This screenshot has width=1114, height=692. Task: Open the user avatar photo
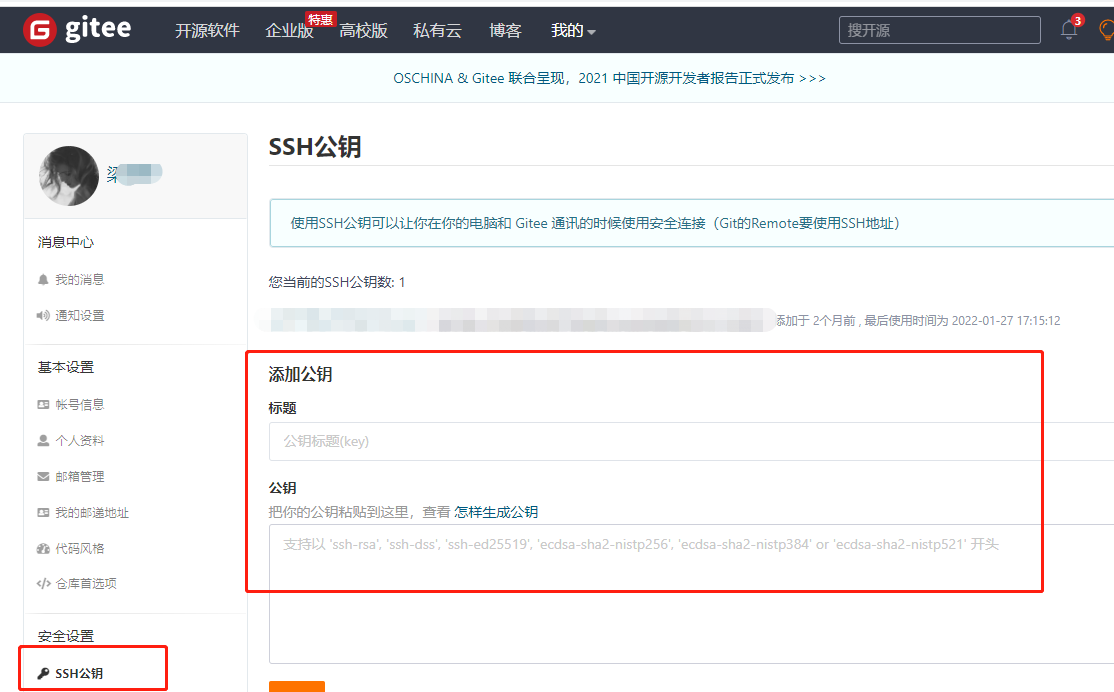tap(69, 176)
